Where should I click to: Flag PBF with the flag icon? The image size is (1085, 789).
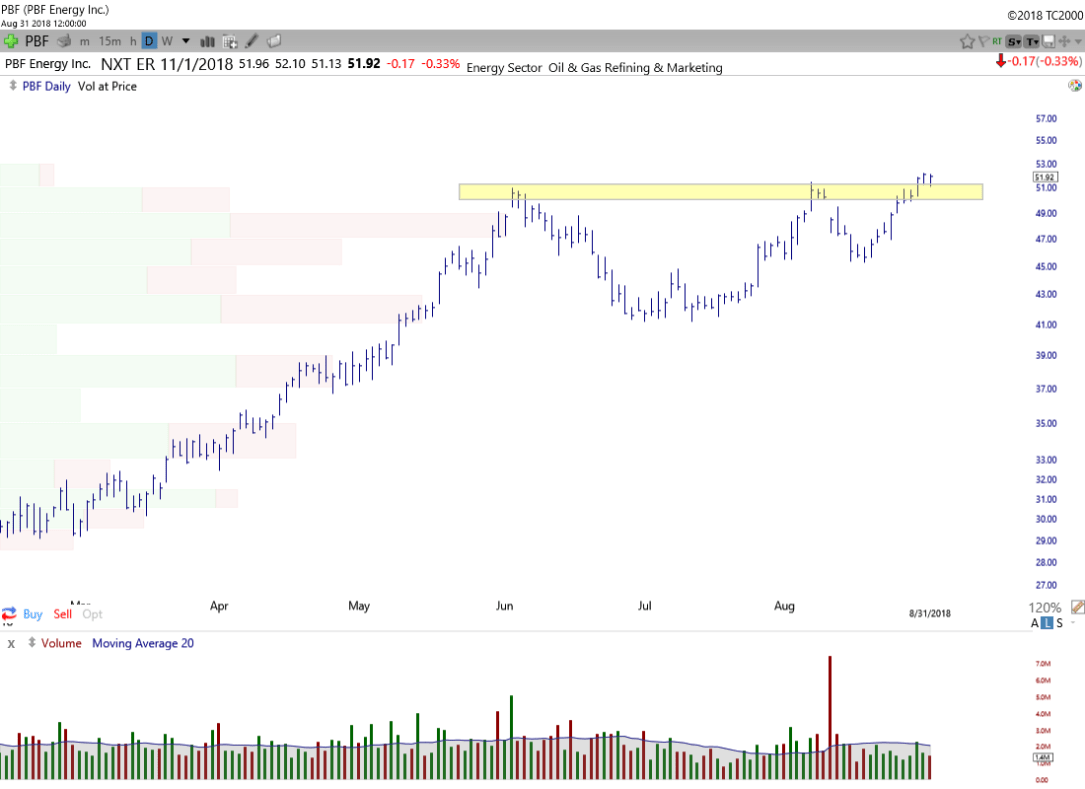[x=983, y=41]
